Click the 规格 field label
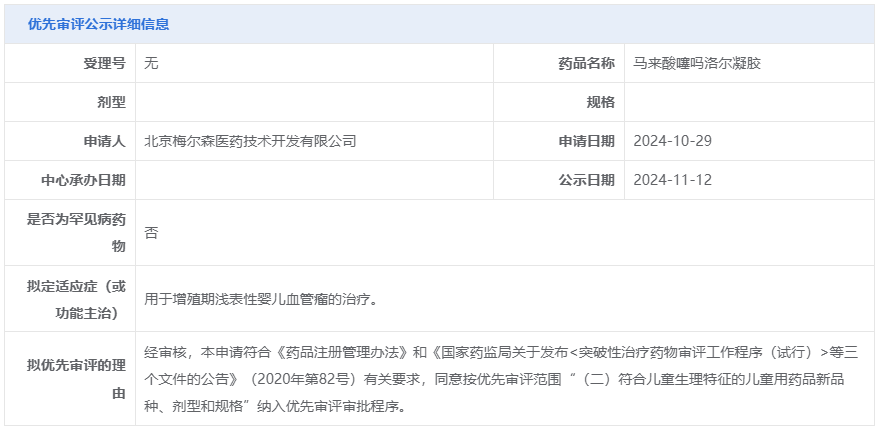 (x=600, y=102)
